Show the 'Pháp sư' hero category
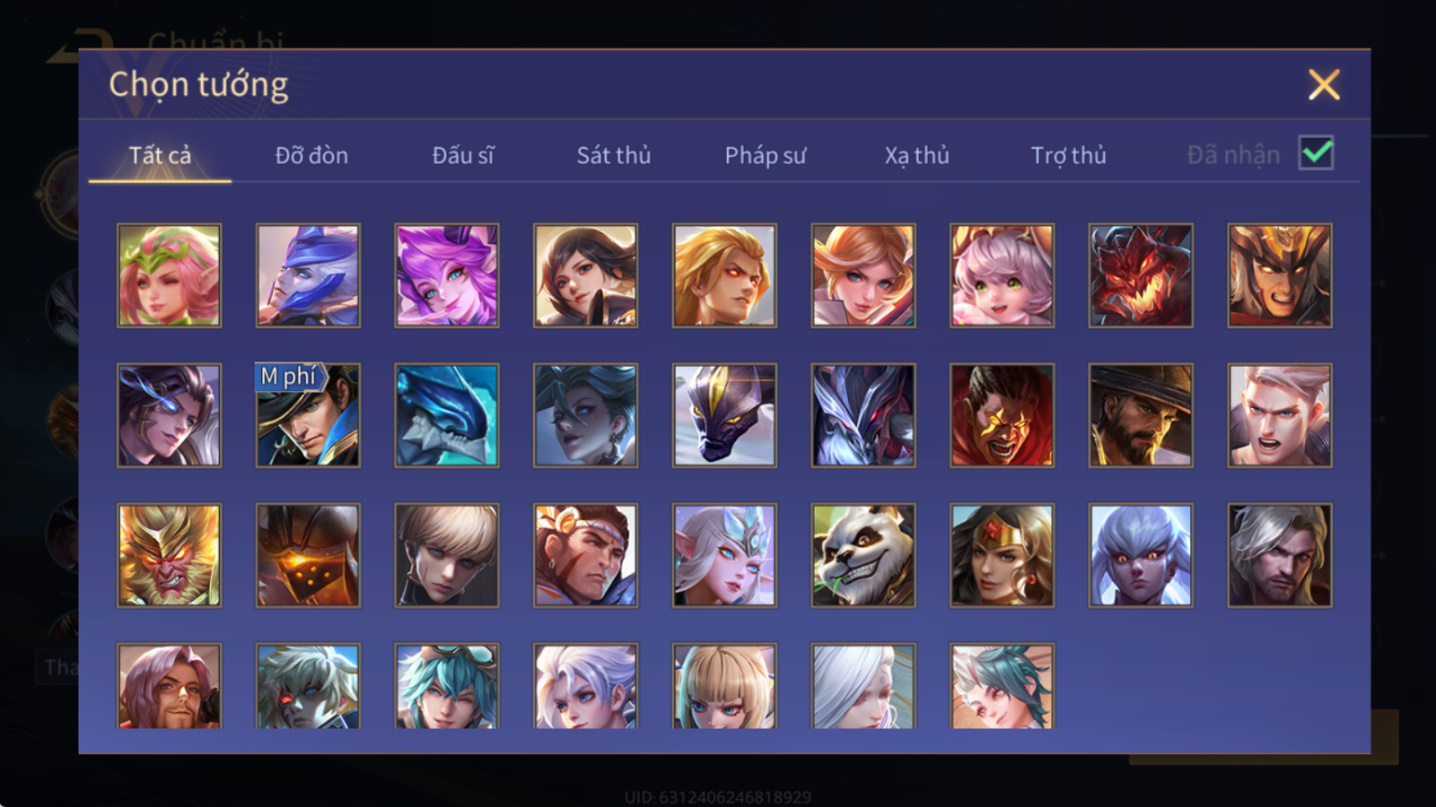Screen dimensions: 1436x807 [x=766, y=155]
